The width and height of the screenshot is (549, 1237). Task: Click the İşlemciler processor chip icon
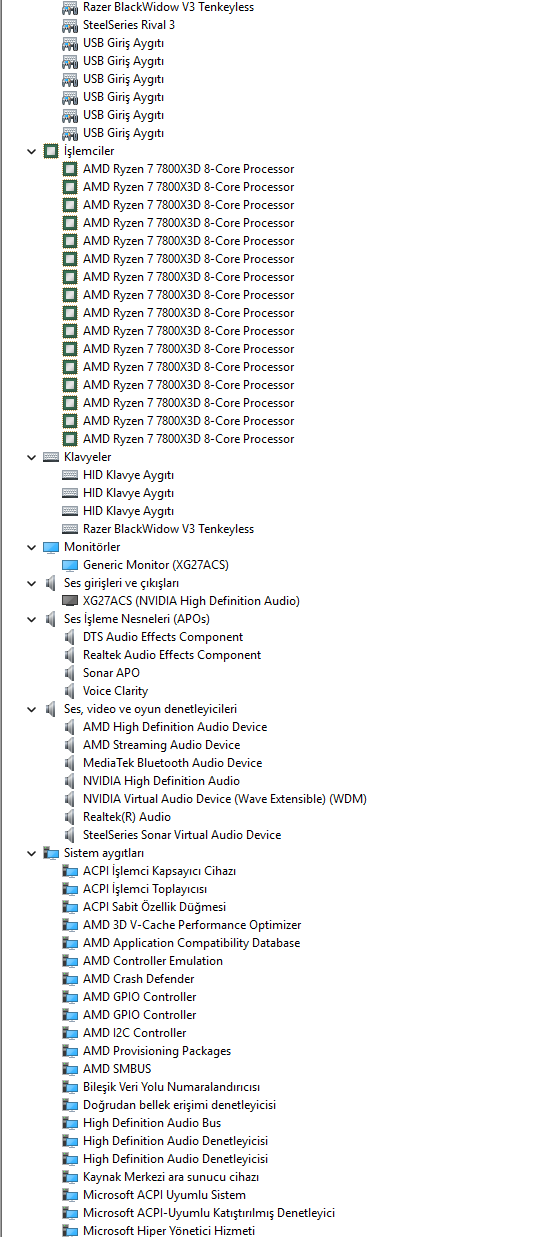(x=51, y=151)
